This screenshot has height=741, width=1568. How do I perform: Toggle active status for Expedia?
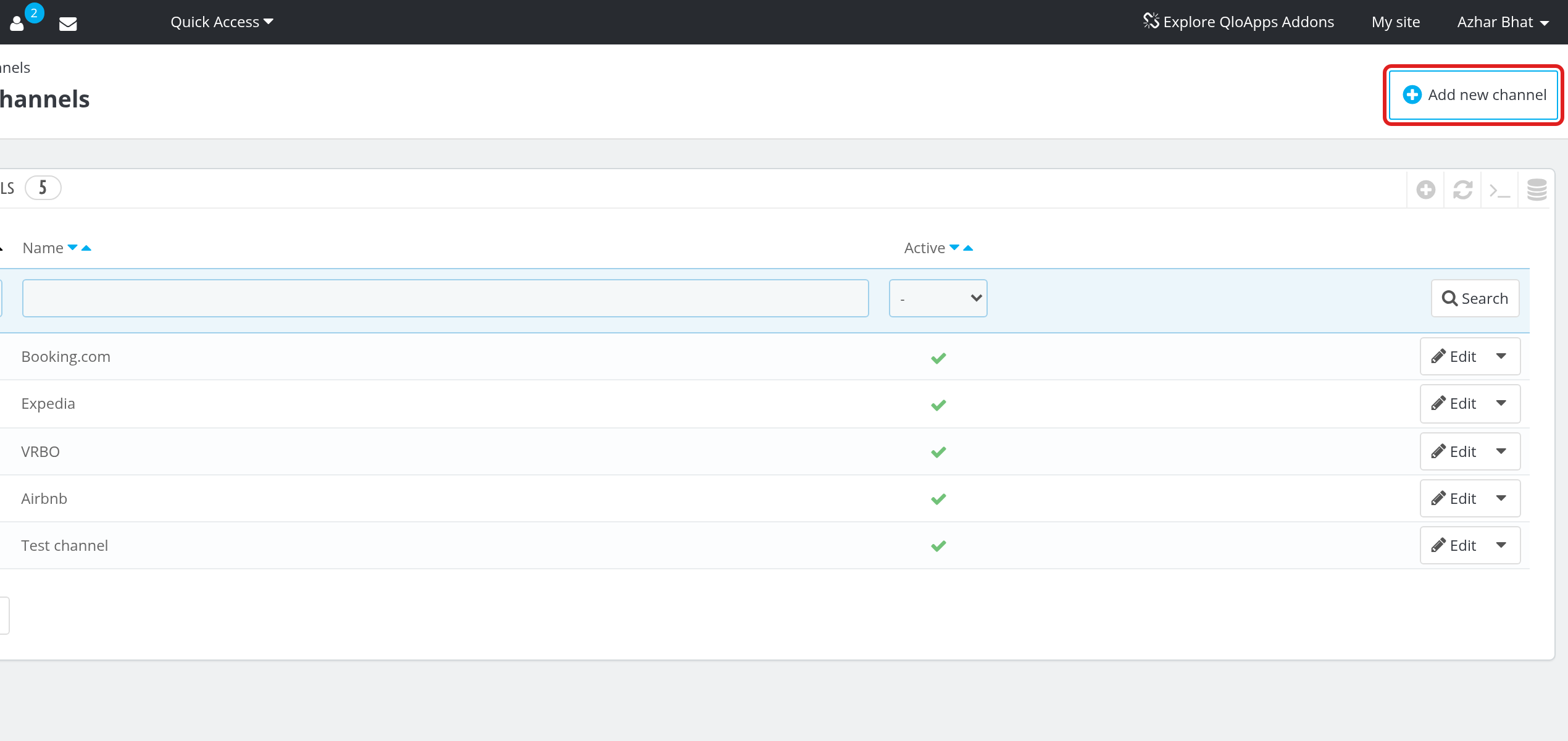938,404
